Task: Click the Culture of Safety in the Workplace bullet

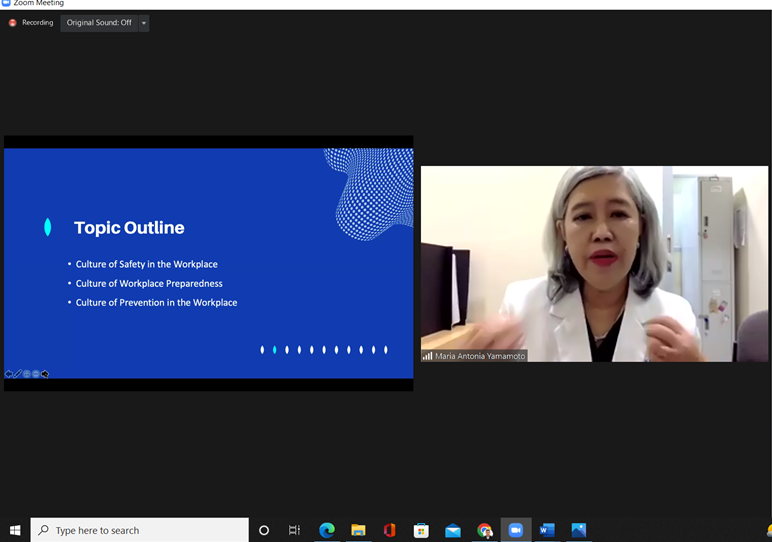Action: (x=146, y=264)
